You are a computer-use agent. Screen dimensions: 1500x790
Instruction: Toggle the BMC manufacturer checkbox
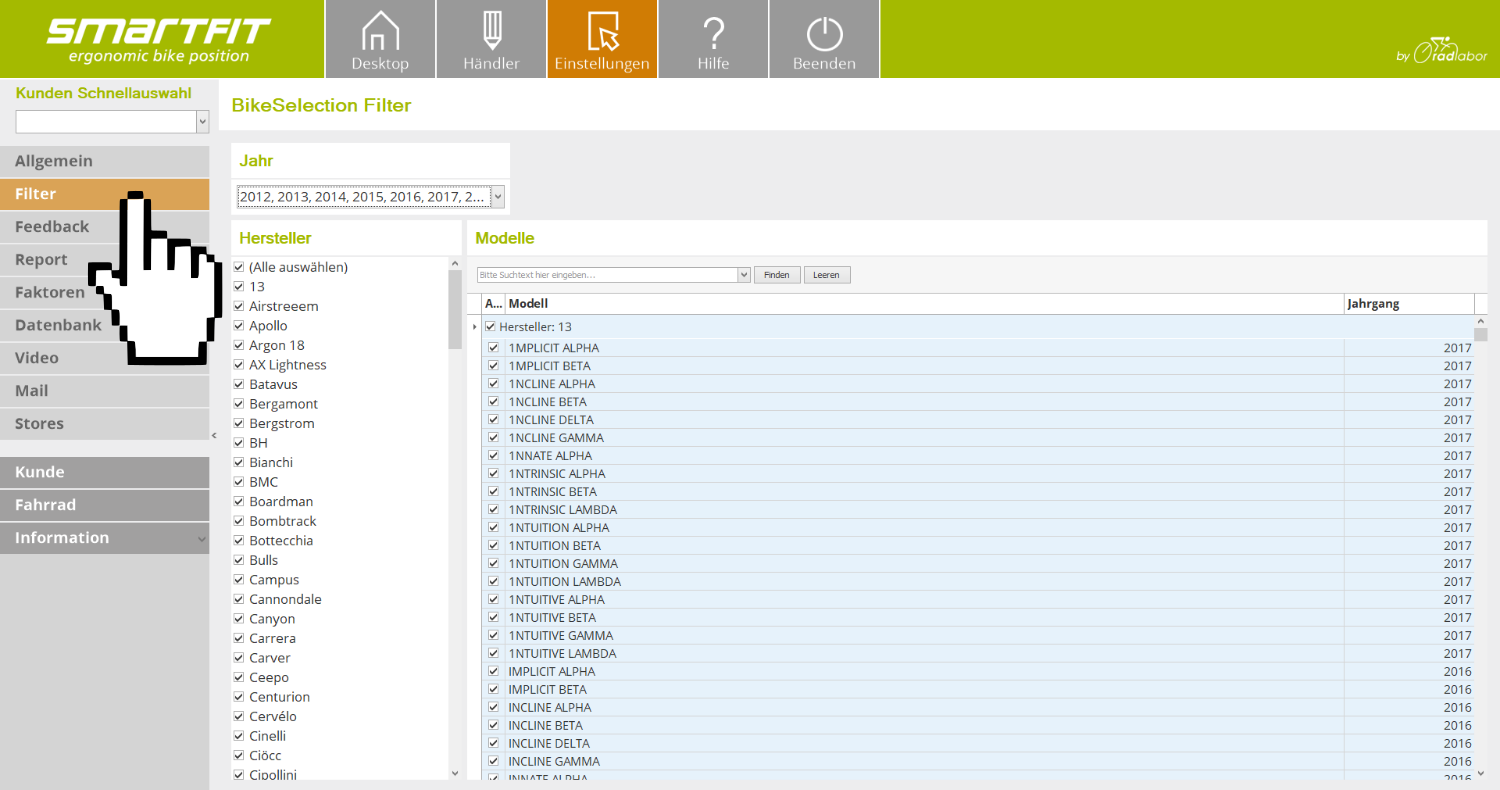click(239, 482)
